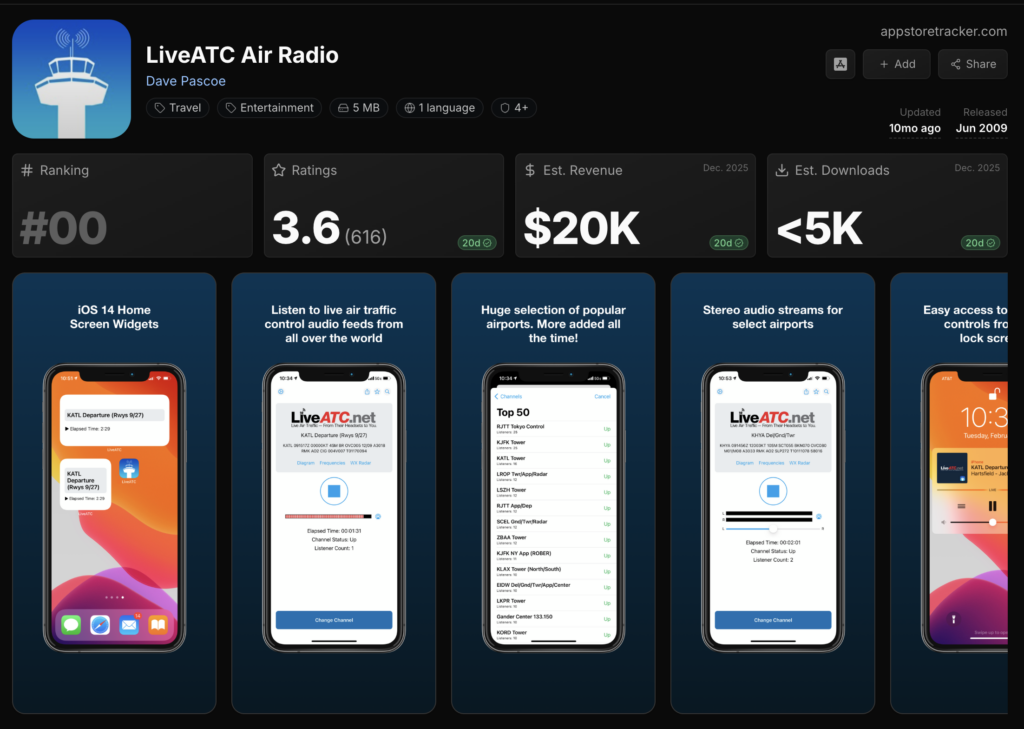The width and height of the screenshot is (1024, 729).
Task: Click the star icon beside Ratings
Action: (279, 171)
